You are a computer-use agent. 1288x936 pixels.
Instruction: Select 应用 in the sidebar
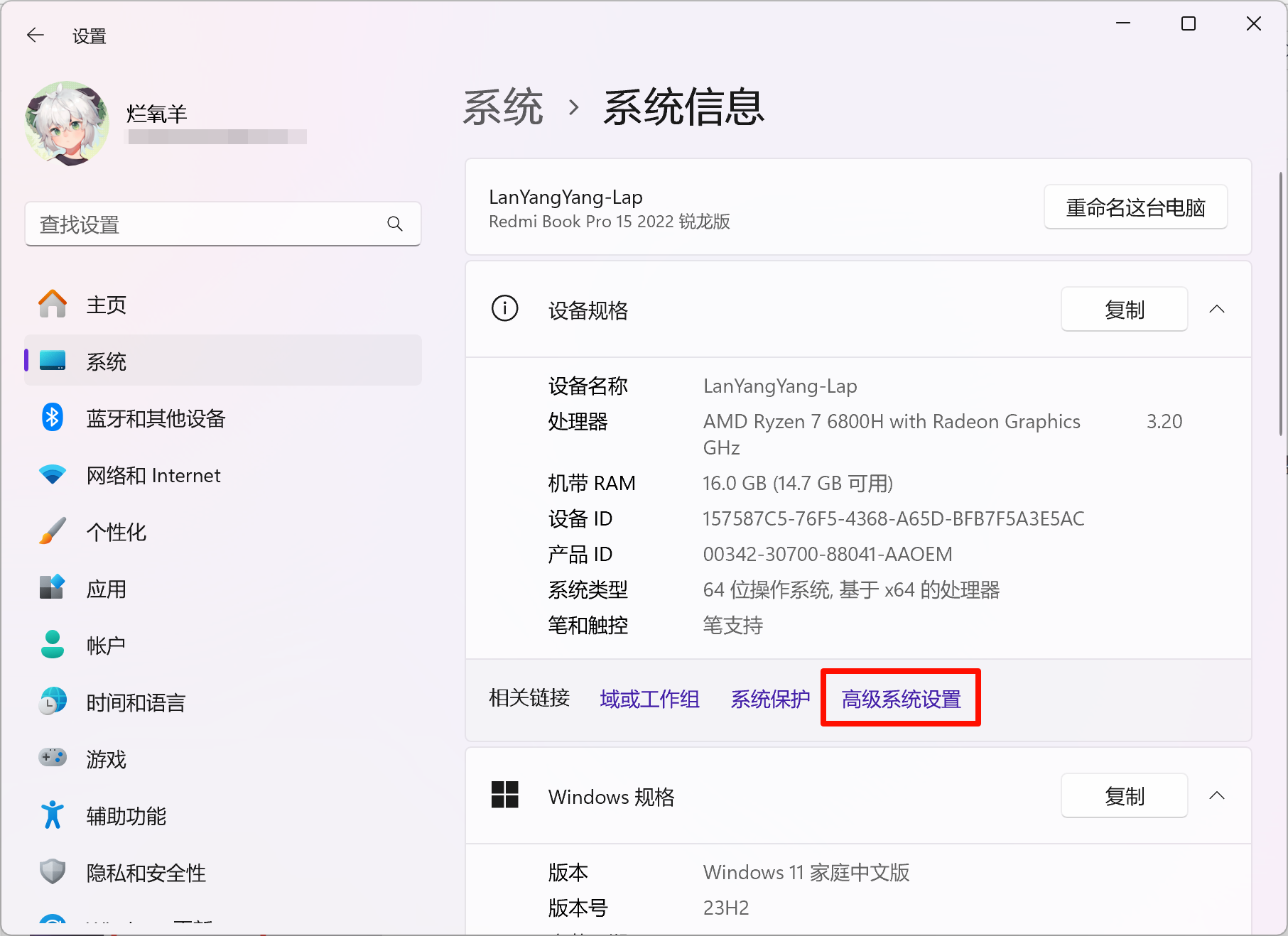tap(107, 589)
